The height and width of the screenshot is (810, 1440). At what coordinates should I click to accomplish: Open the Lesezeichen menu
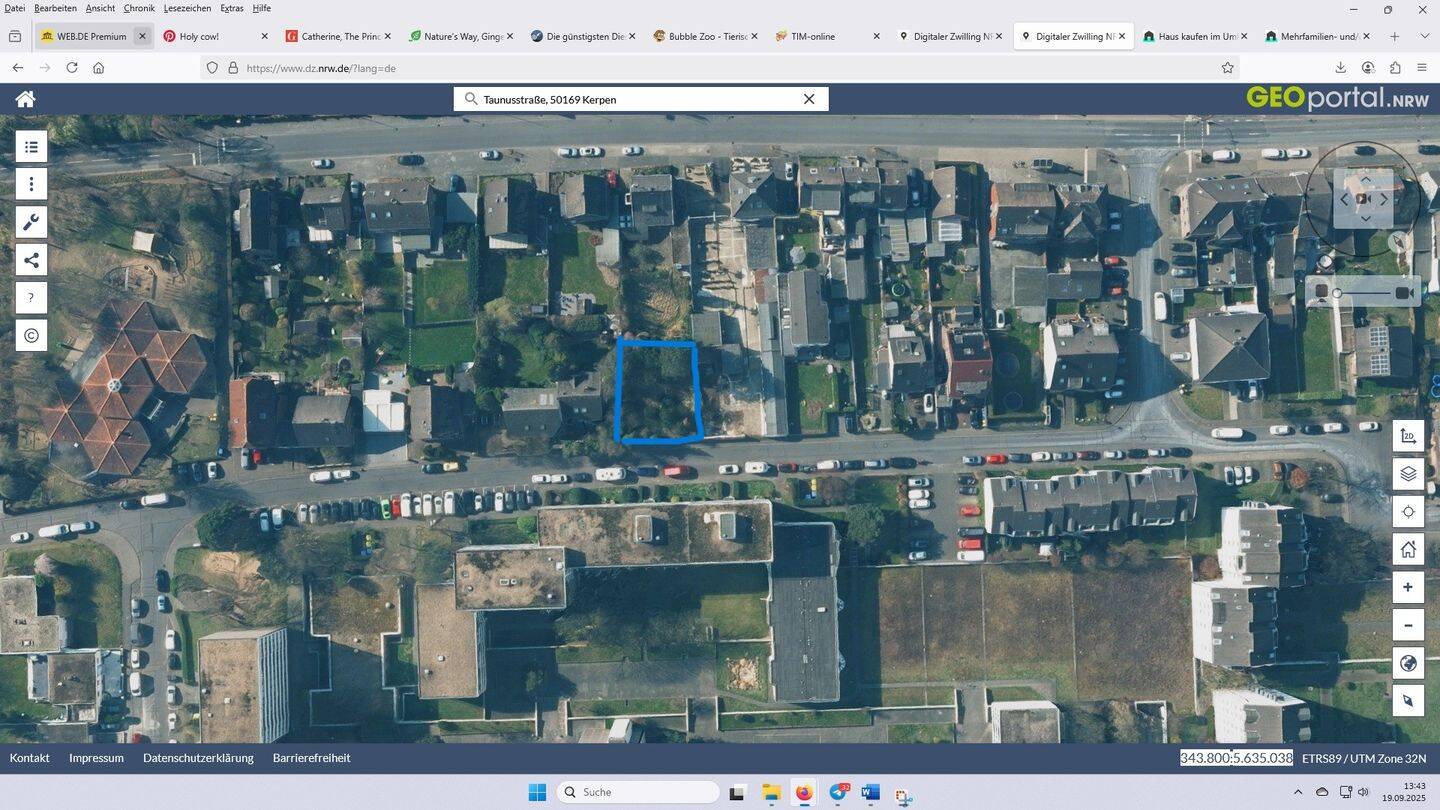188,7
